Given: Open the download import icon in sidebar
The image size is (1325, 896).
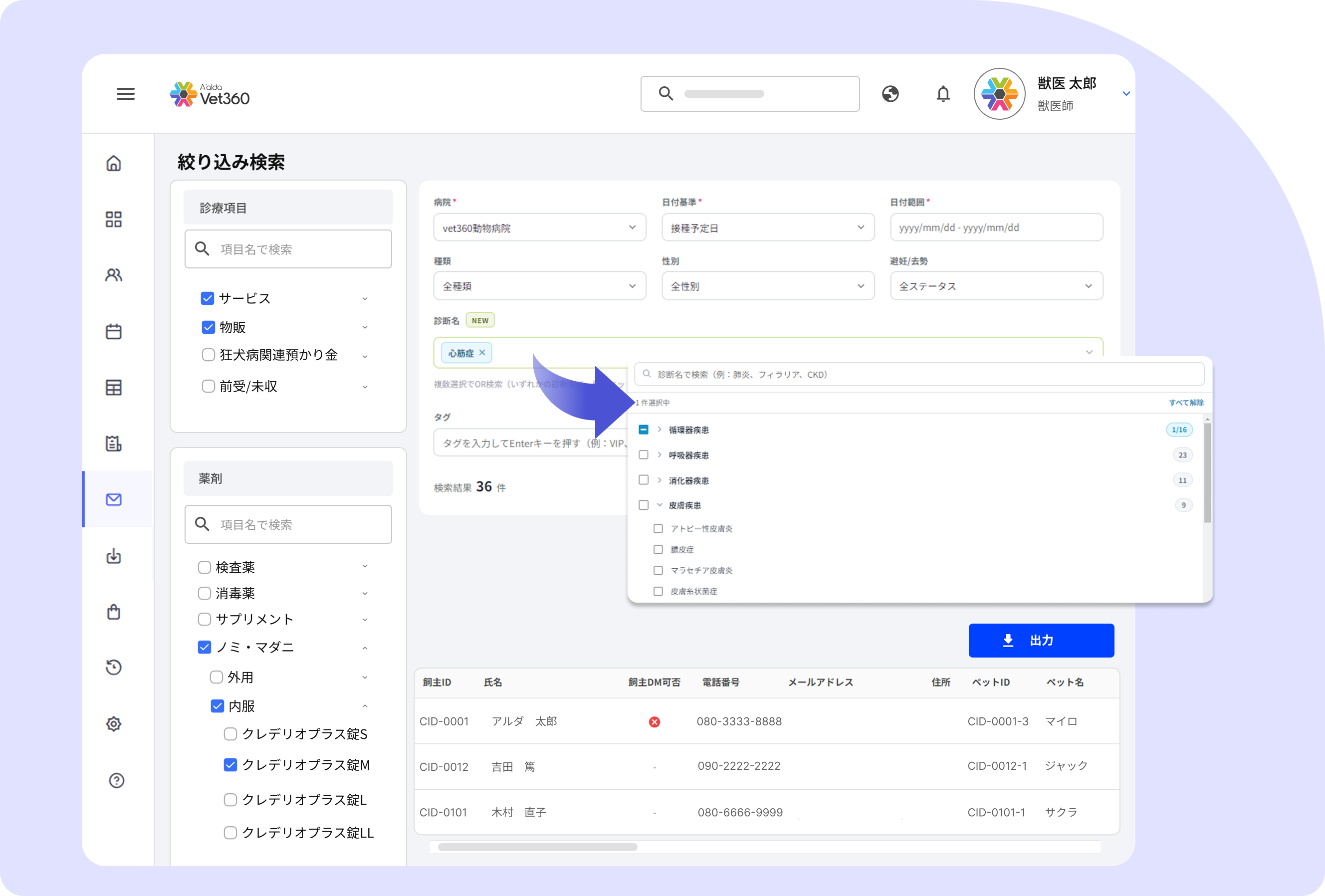Looking at the screenshot, I should tap(114, 556).
